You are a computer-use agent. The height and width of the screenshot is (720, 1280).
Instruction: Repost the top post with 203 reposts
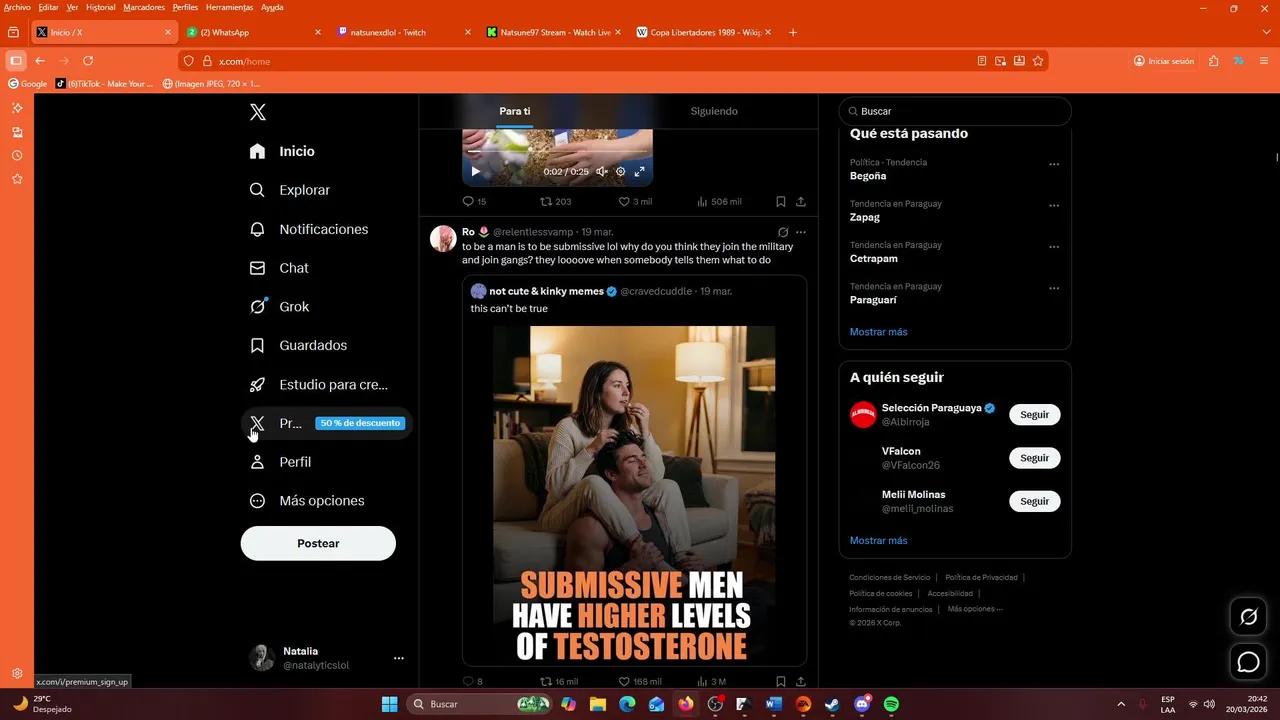(556, 202)
